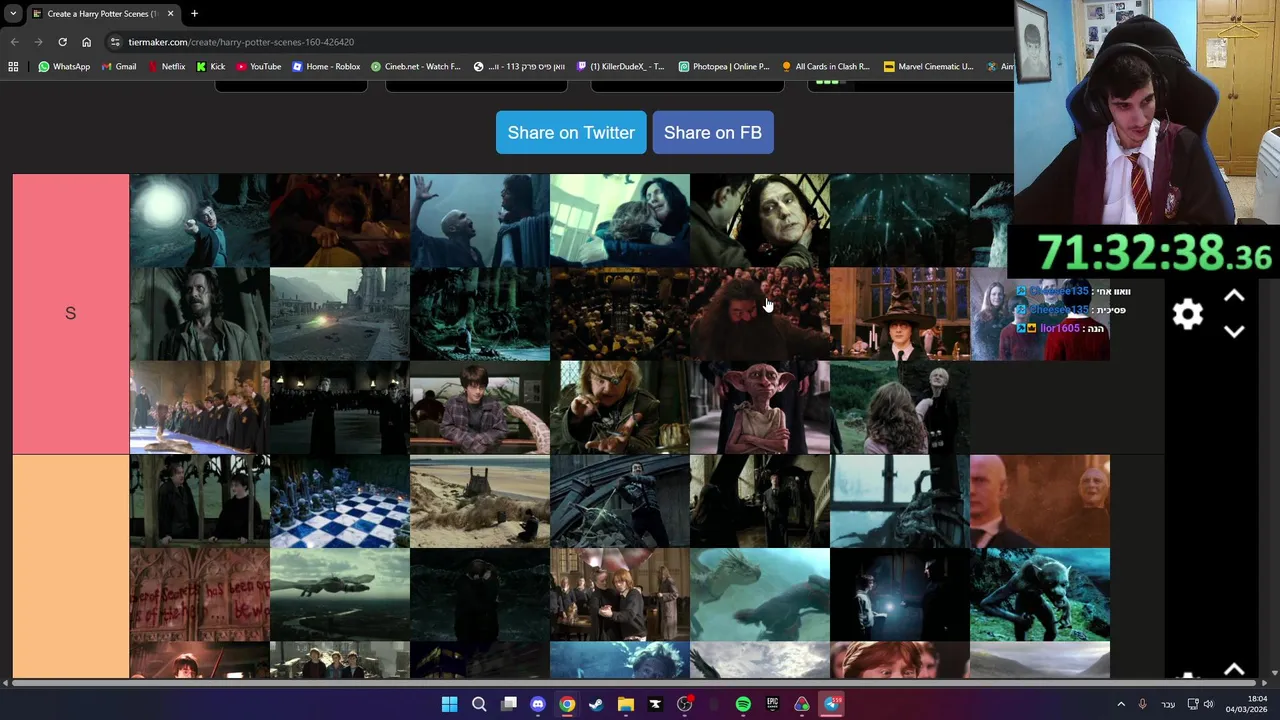Open the YouTube bookmark
Viewport: 1280px width, 720px height.
point(258,66)
